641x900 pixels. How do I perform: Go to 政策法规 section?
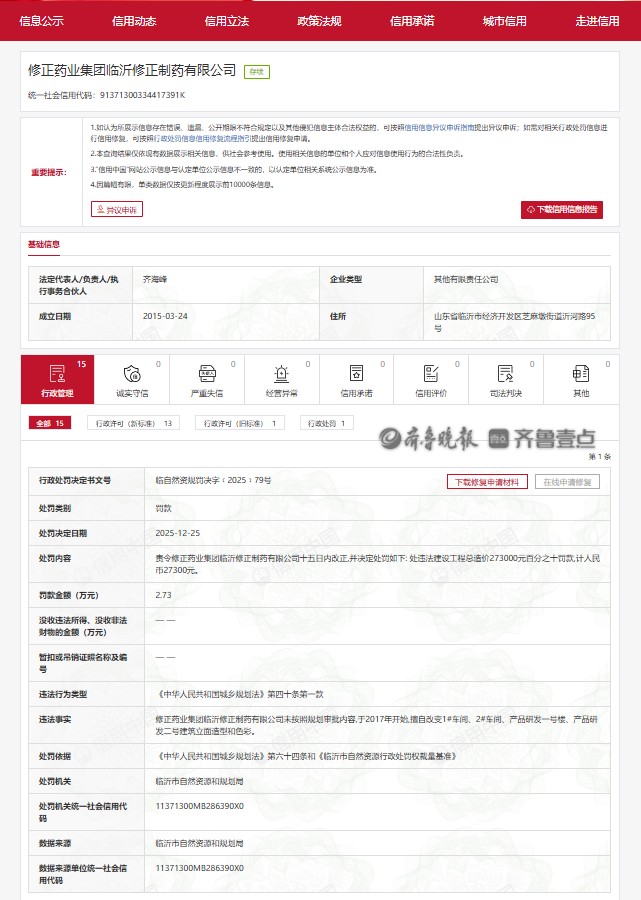click(319, 21)
